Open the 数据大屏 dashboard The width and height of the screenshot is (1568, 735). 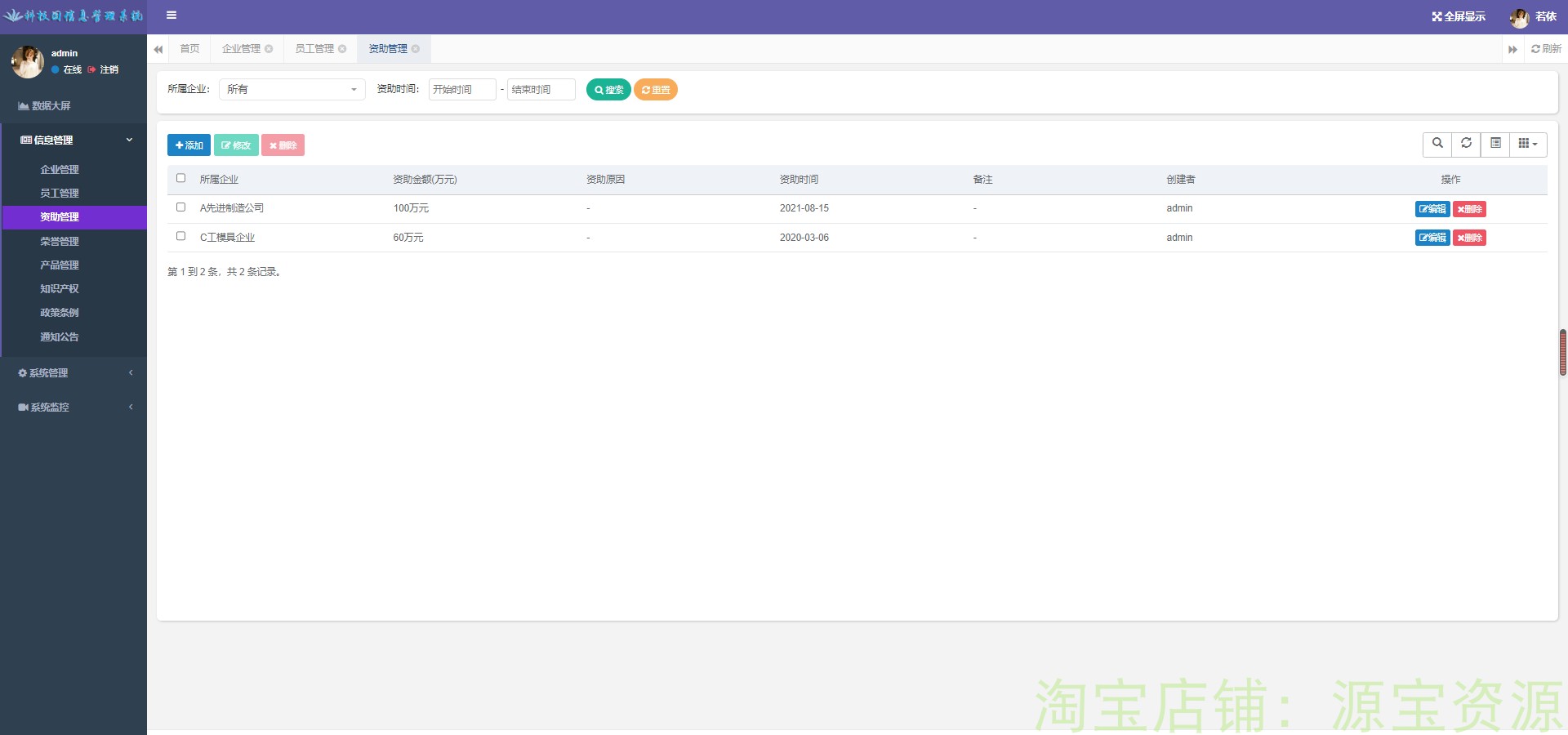pos(73,106)
